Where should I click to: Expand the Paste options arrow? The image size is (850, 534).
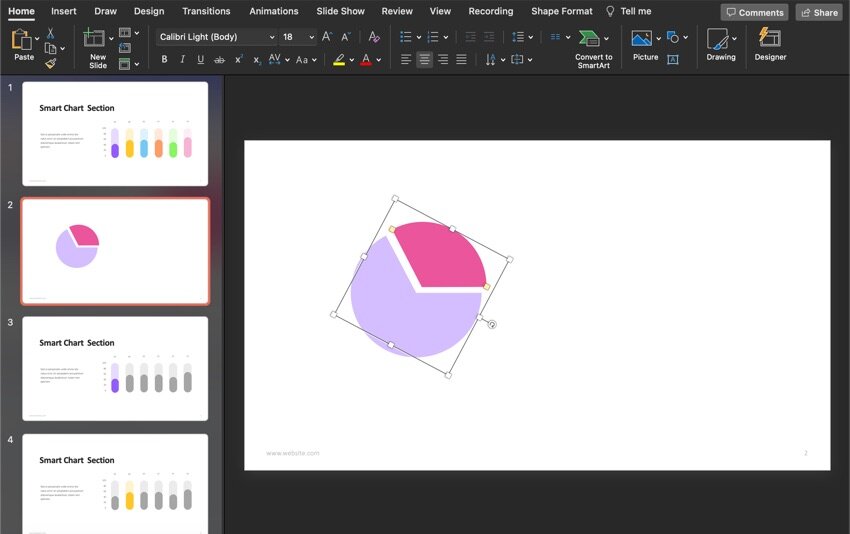click(x=37, y=39)
